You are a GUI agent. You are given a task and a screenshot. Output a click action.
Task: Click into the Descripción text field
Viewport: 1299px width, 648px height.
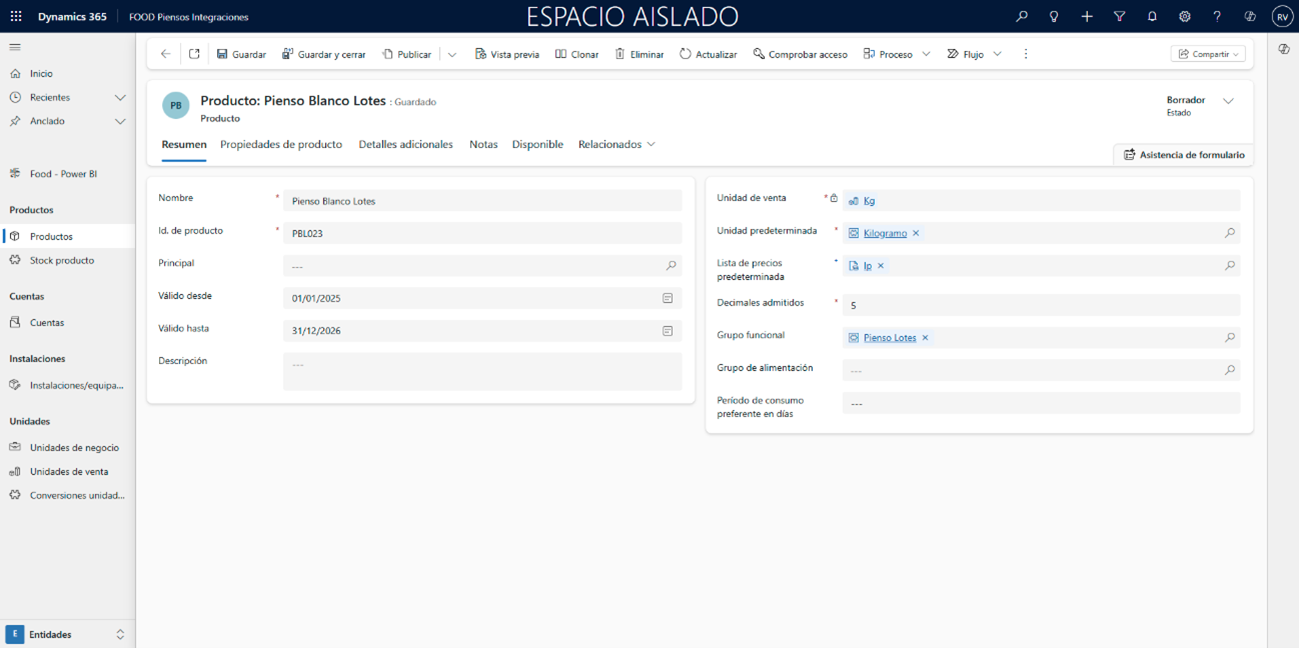point(482,371)
